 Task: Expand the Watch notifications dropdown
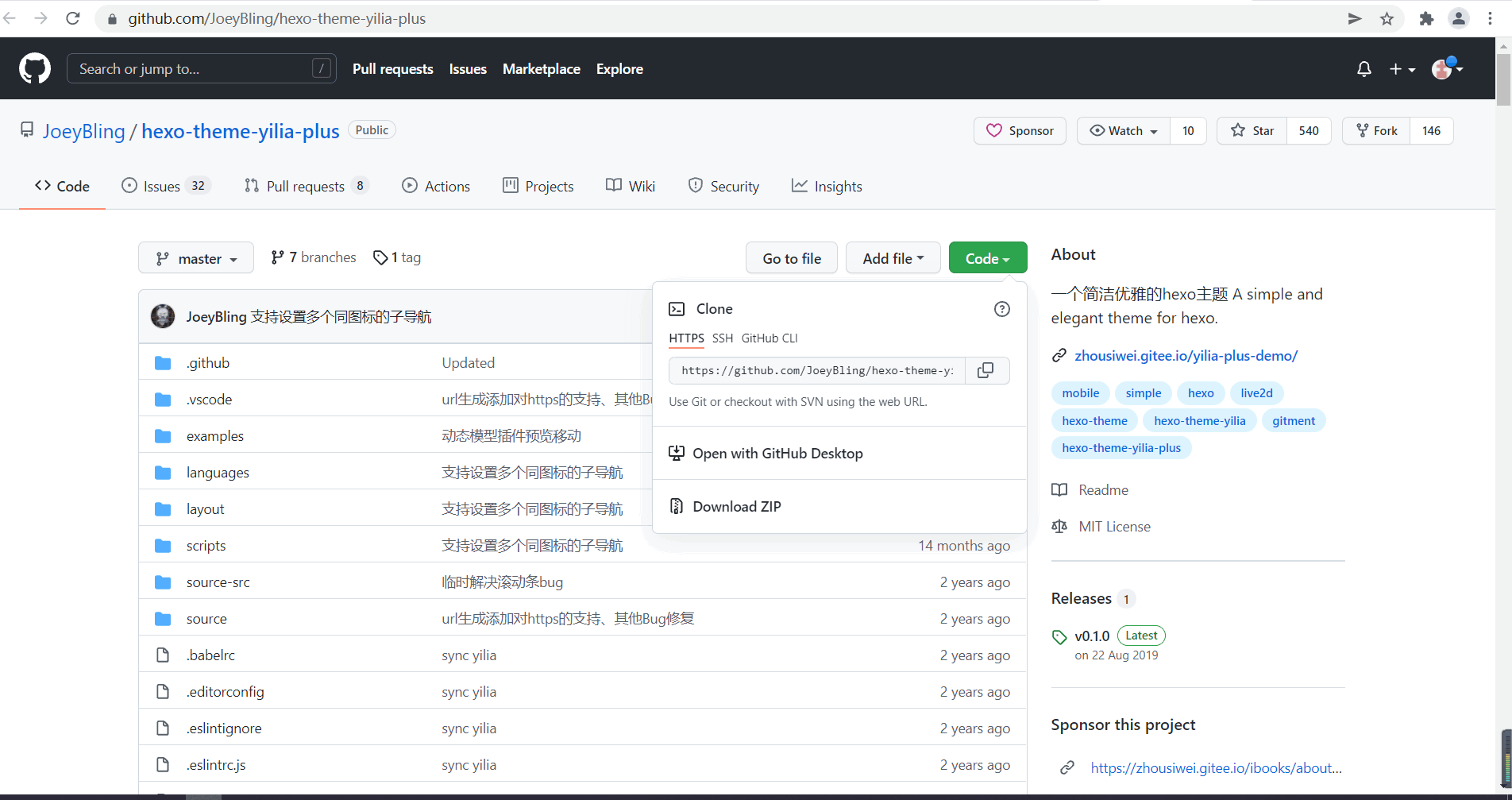coord(1124,131)
